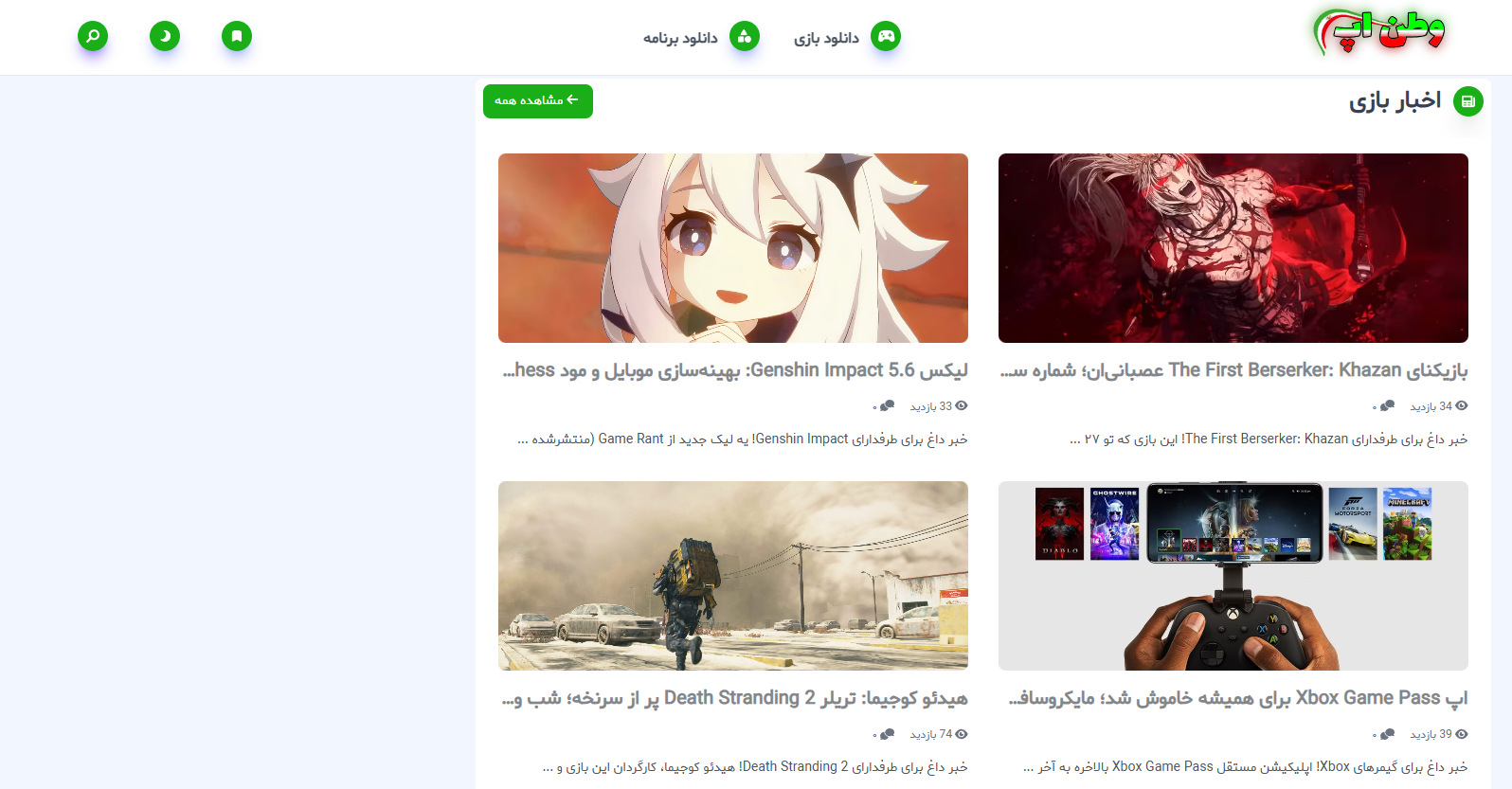The height and width of the screenshot is (789, 1512).
Task: Click the مشاهده همه button
Action: tap(538, 101)
